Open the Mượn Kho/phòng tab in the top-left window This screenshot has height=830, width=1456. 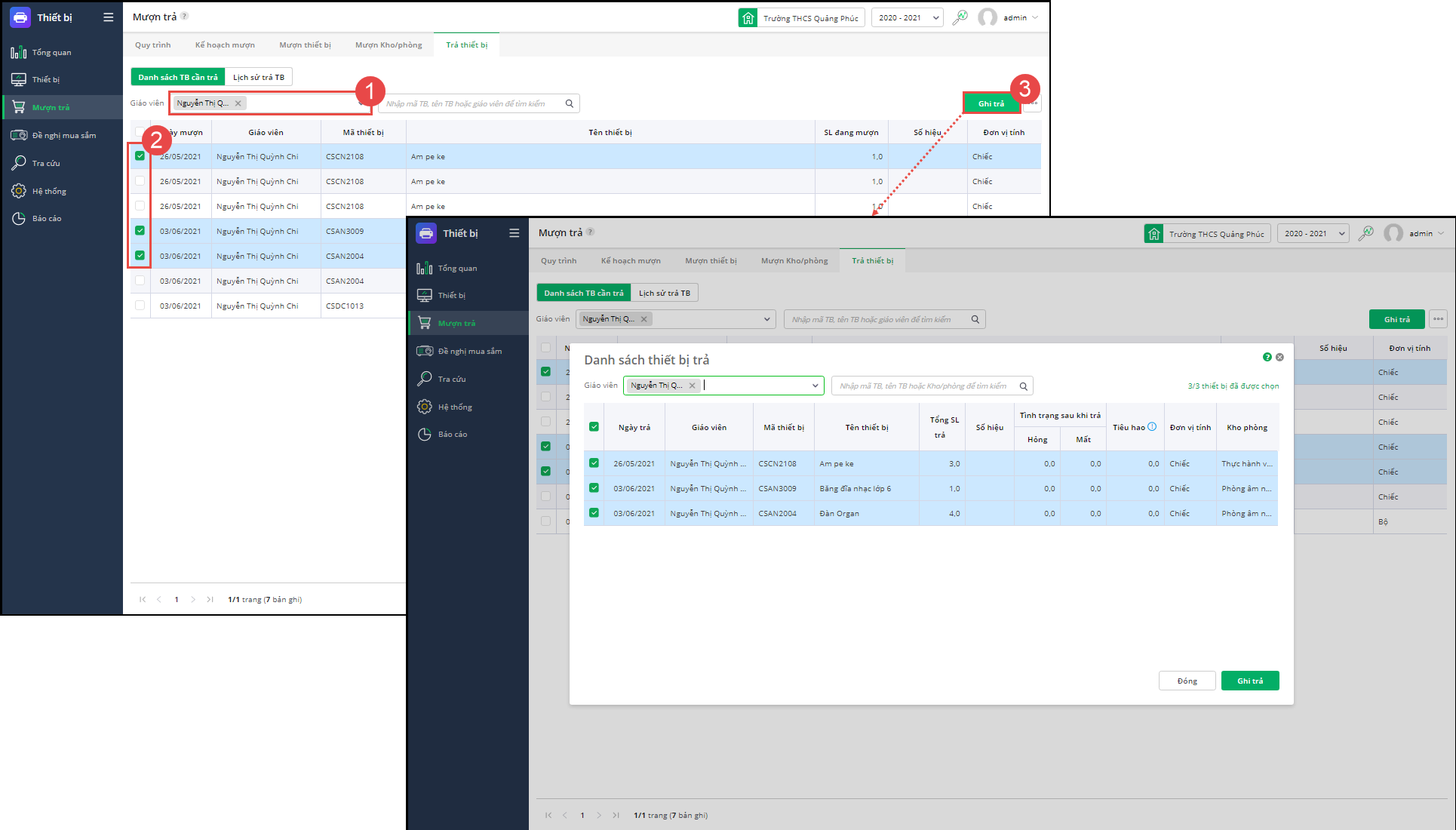click(x=389, y=45)
